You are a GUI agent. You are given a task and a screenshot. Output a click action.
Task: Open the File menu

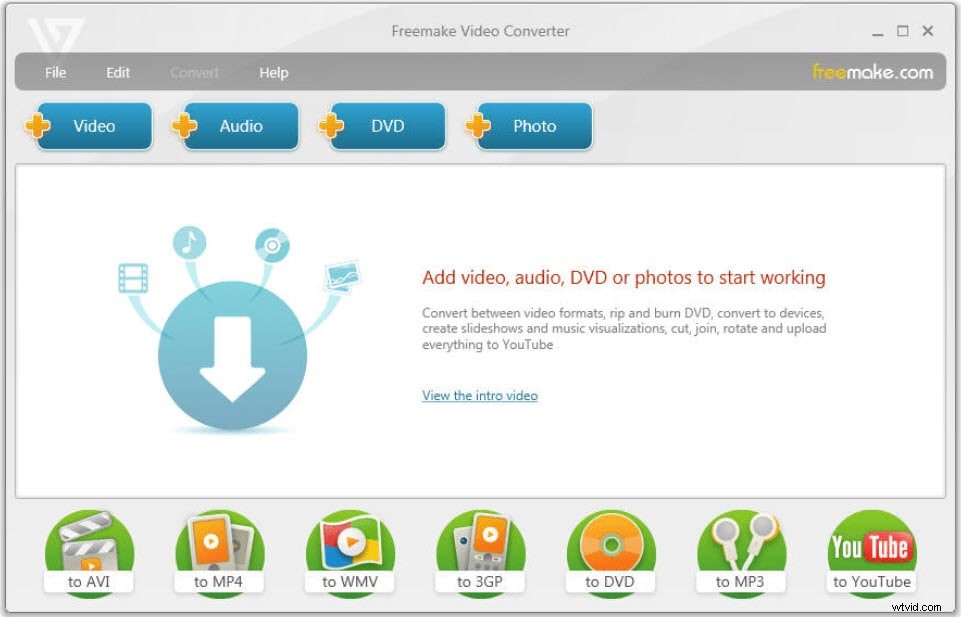pyautogui.click(x=55, y=72)
